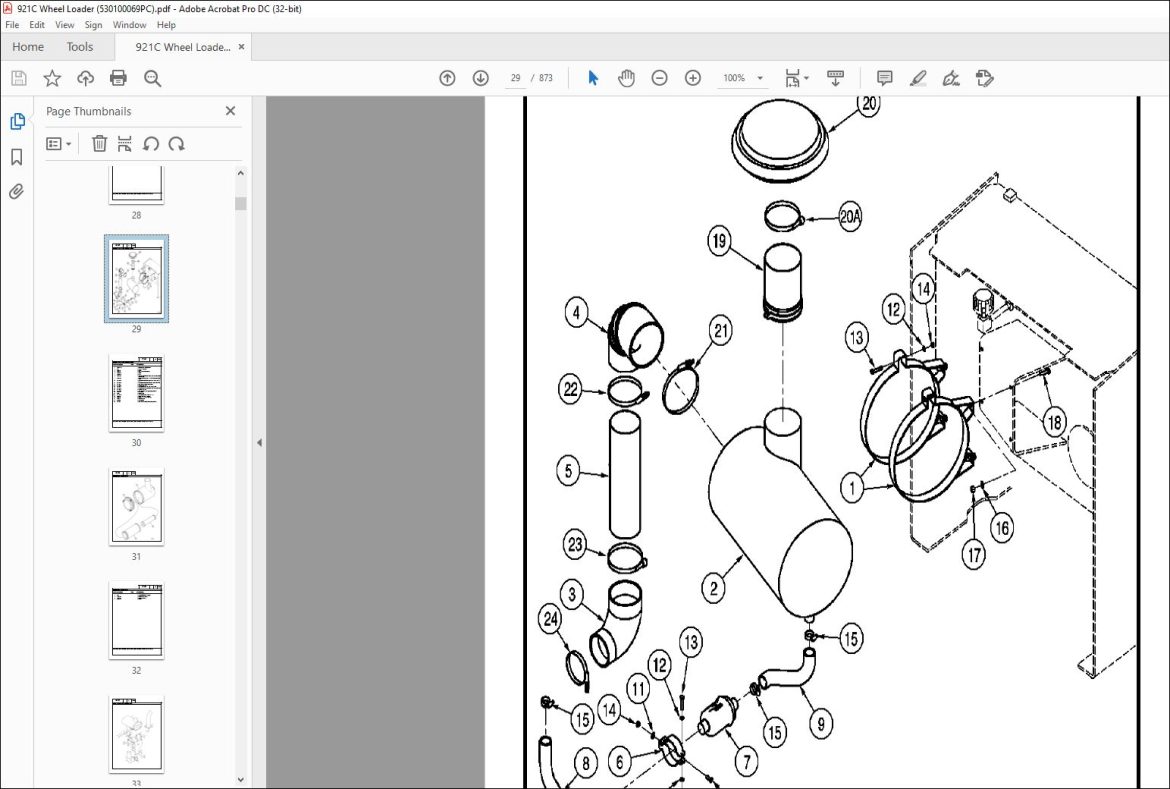Switch to the Tools tab

coord(80,47)
